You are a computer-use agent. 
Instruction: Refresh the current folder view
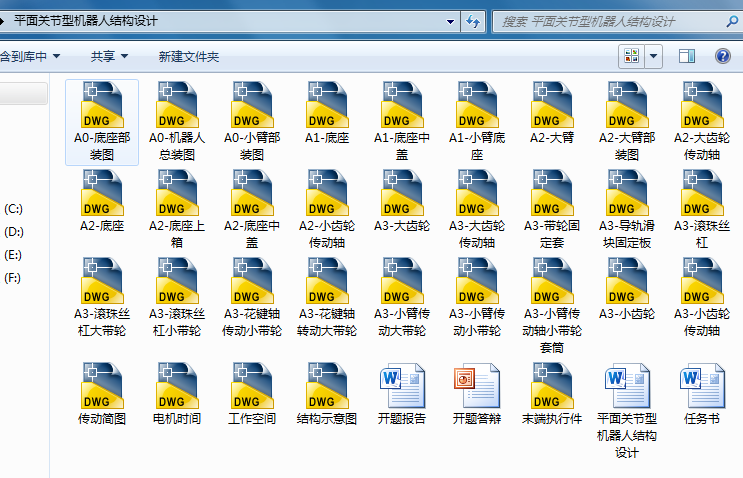473,21
